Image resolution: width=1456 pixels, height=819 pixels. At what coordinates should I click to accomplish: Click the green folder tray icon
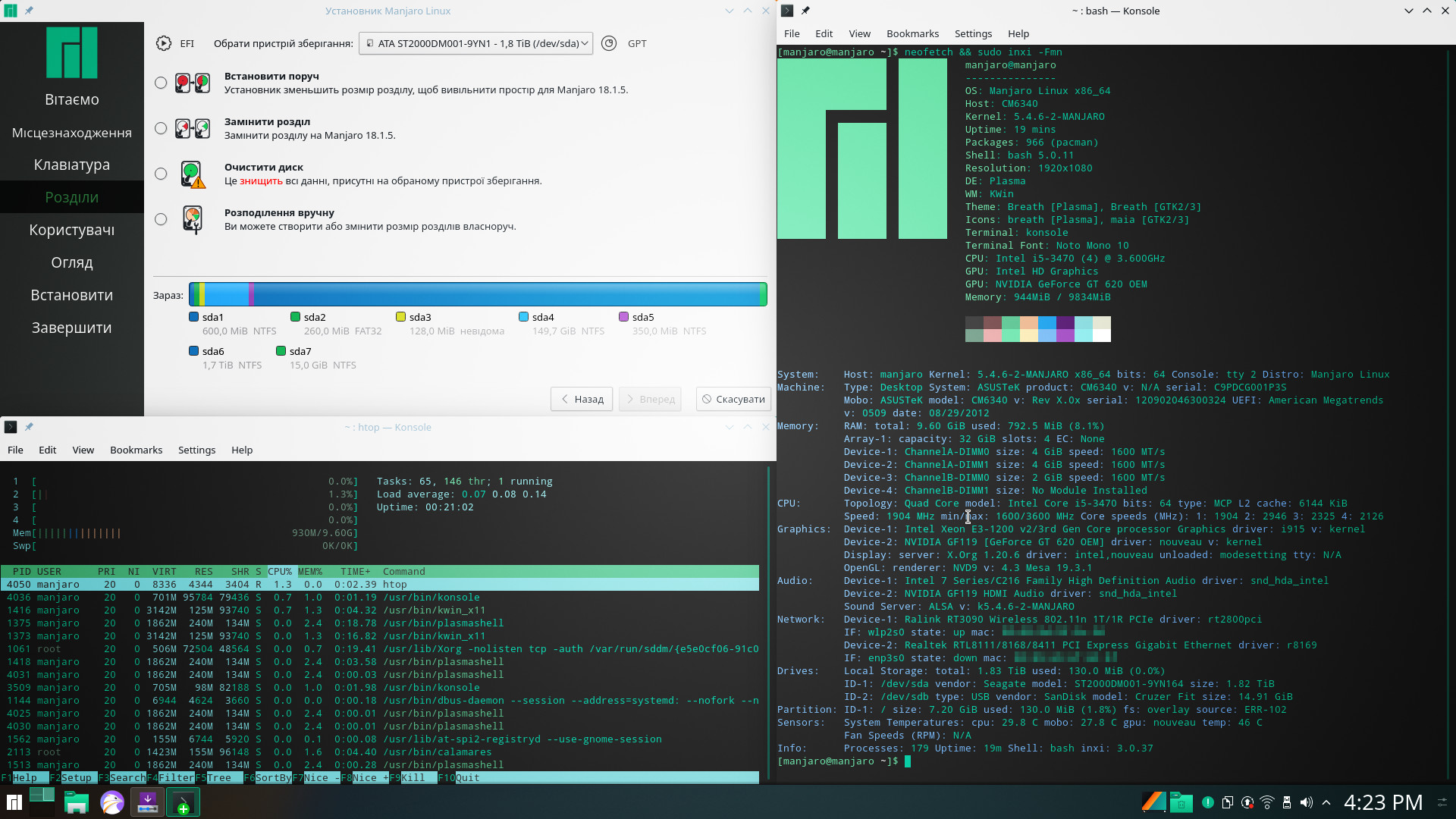(1181, 802)
